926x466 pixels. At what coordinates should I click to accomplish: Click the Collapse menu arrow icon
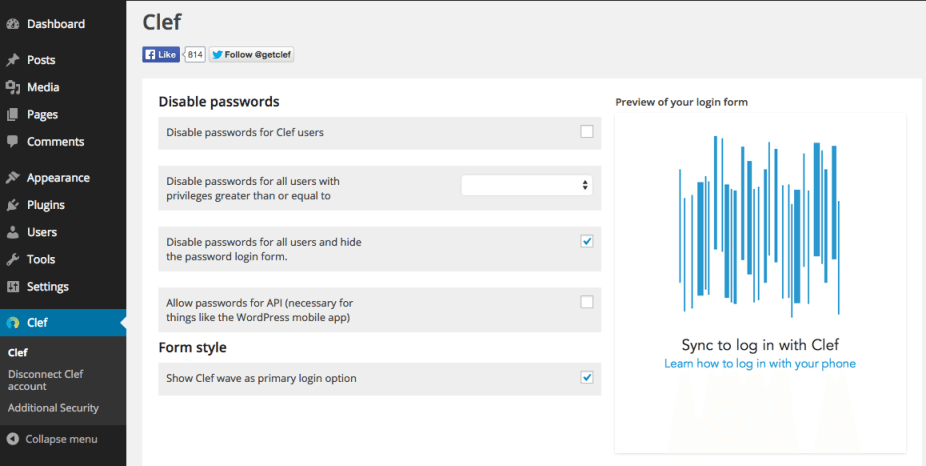click(x=12, y=439)
